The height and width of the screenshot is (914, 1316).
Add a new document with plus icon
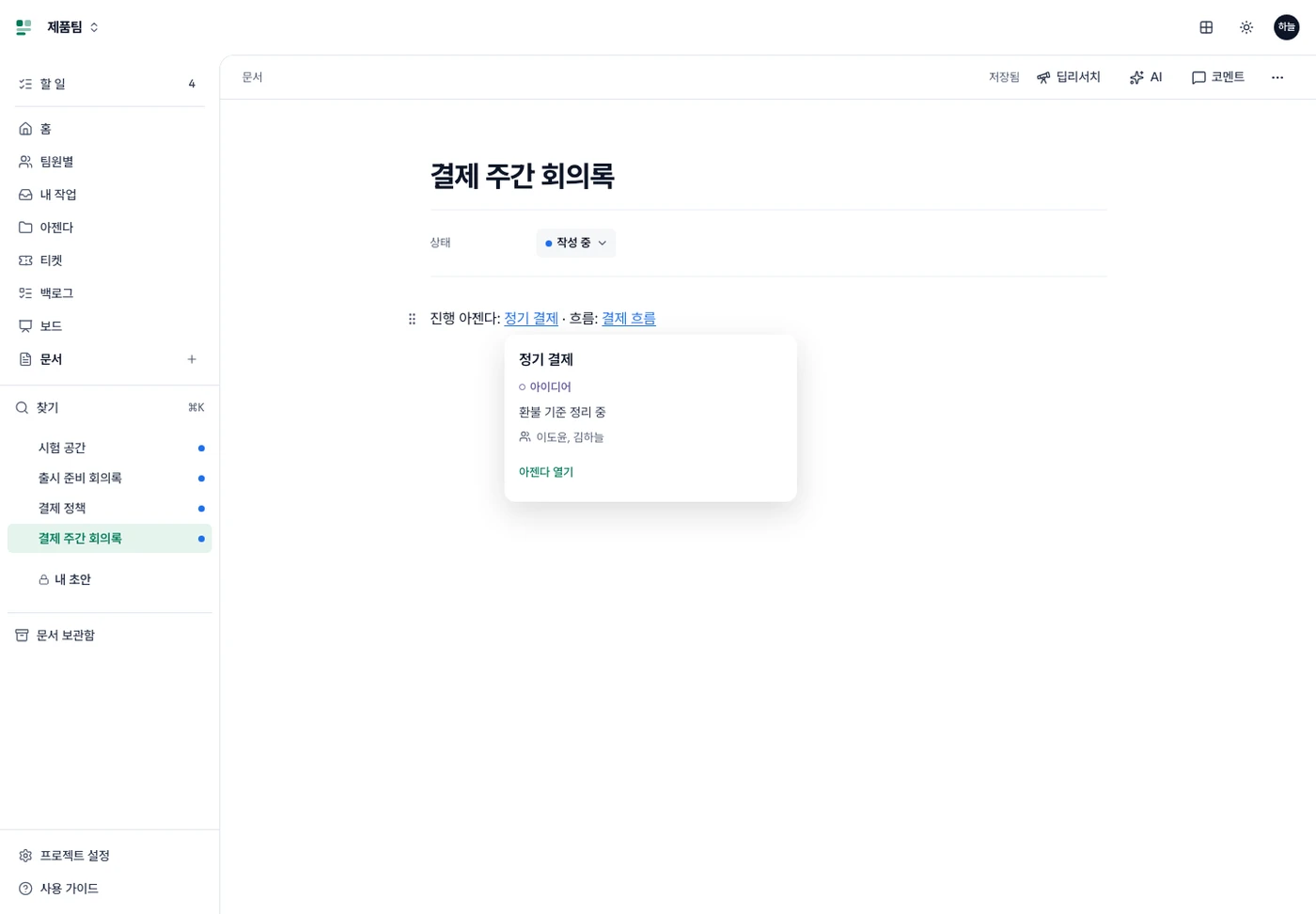[192, 359]
